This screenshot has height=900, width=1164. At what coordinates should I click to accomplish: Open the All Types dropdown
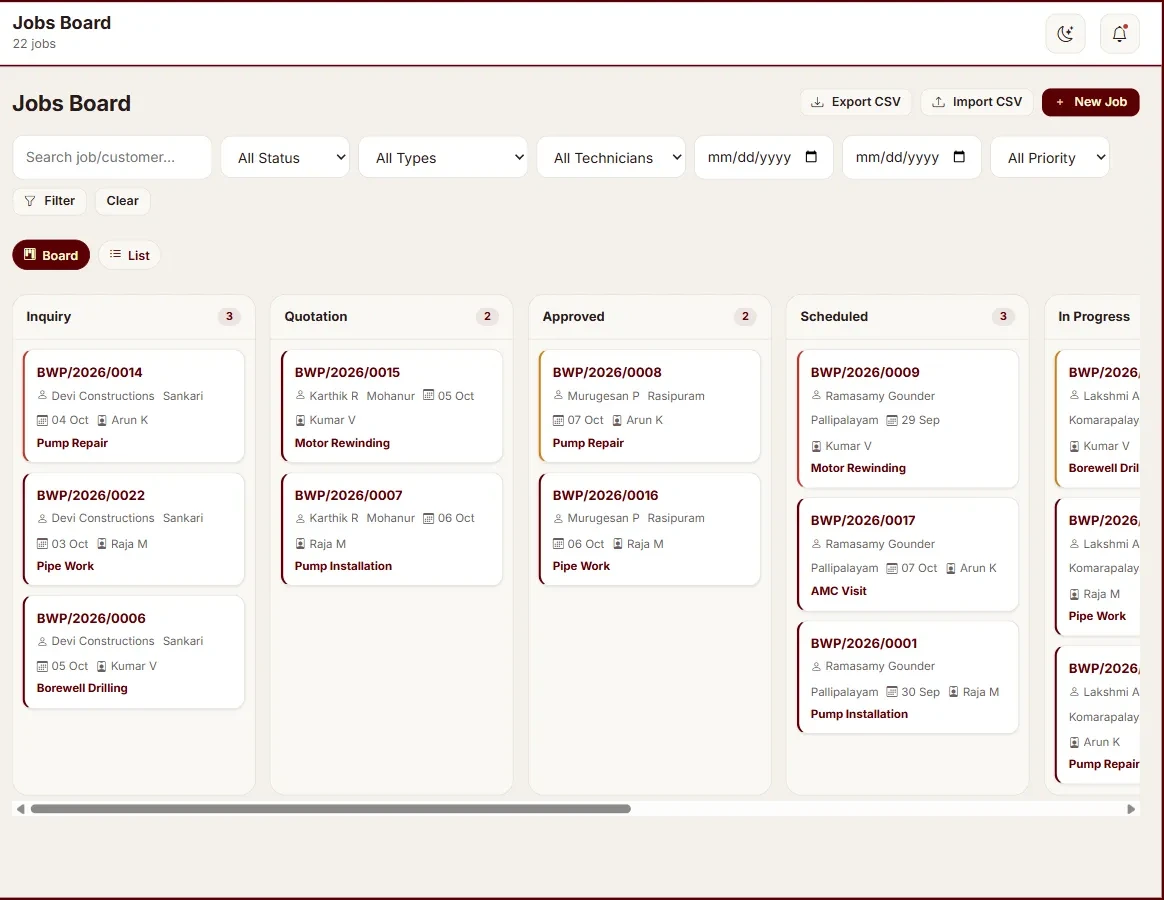(x=443, y=157)
